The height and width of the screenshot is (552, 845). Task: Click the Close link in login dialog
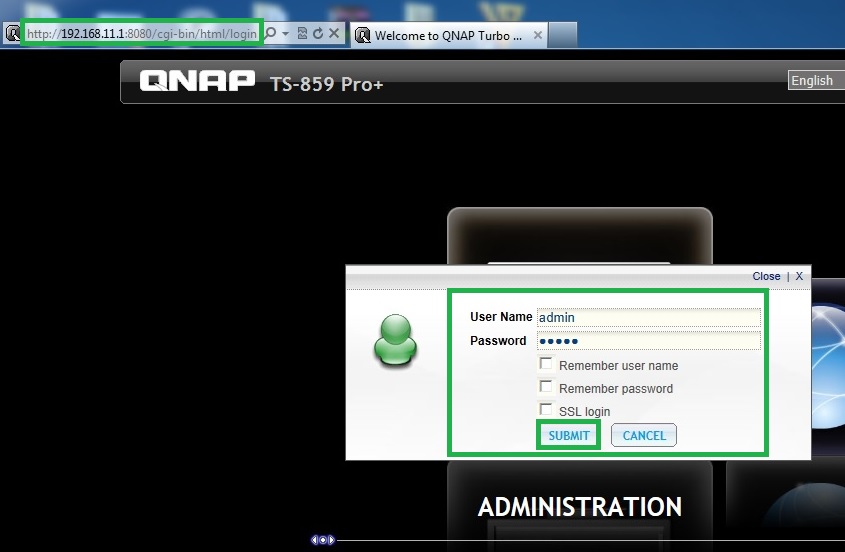(766, 276)
